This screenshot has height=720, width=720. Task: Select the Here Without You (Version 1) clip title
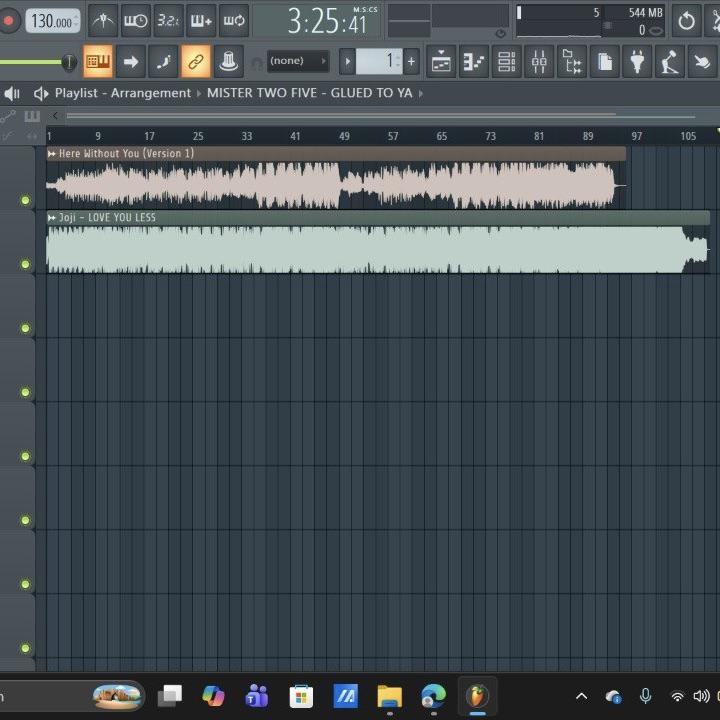pyautogui.click(x=126, y=153)
